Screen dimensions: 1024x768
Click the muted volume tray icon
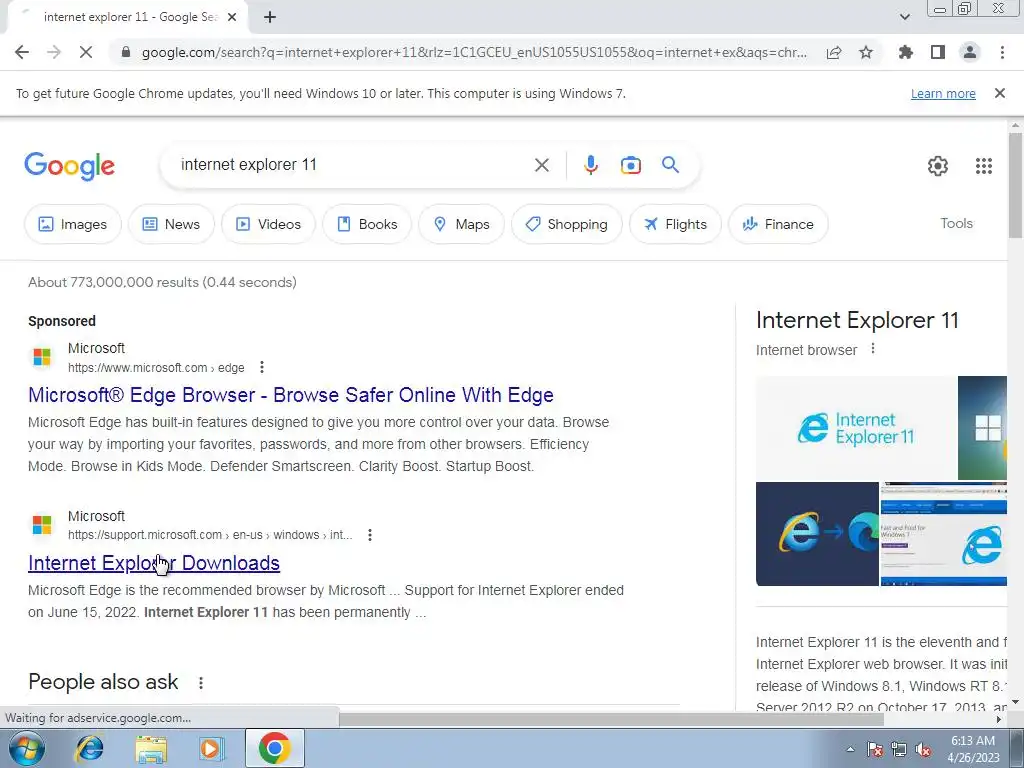(x=923, y=749)
